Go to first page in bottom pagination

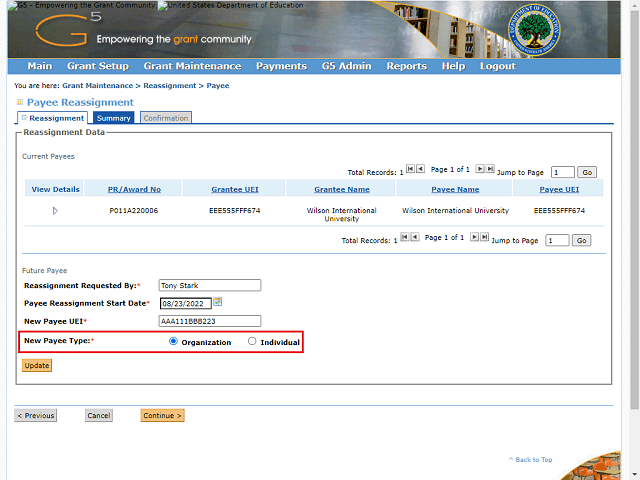[x=404, y=237]
